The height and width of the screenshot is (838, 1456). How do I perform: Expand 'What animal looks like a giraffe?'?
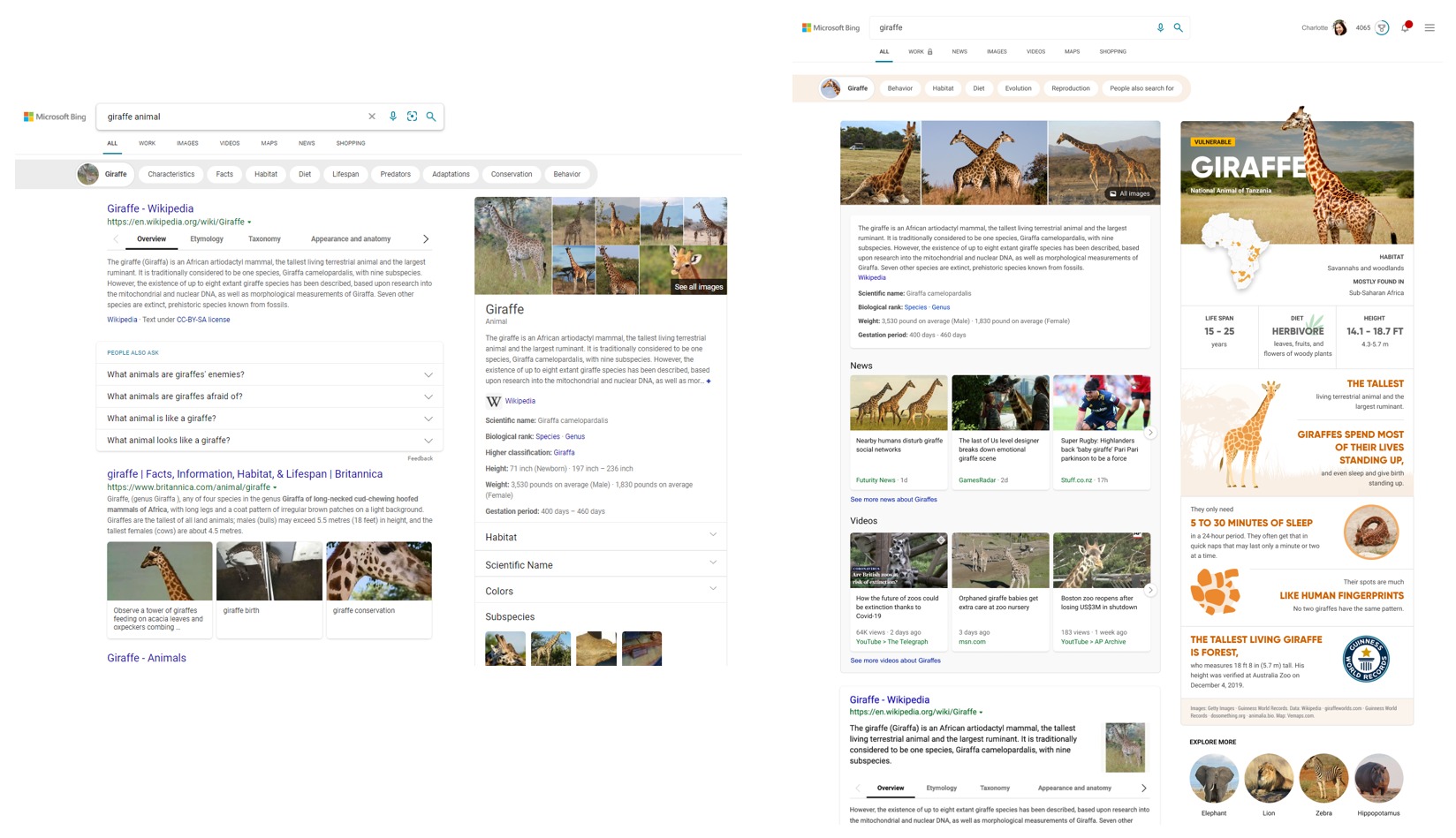(x=428, y=441)
